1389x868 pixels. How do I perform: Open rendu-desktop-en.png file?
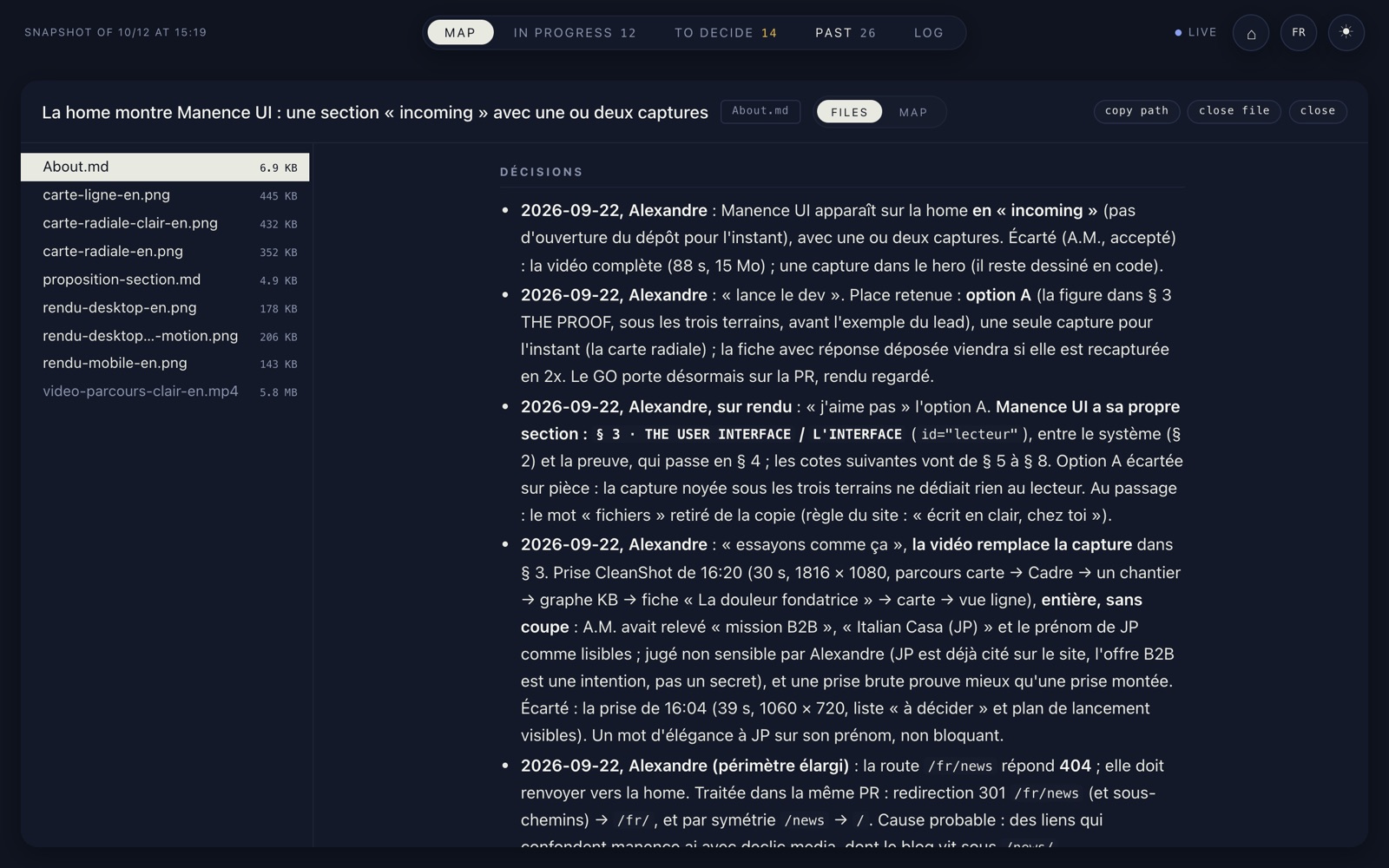(165, 307)
